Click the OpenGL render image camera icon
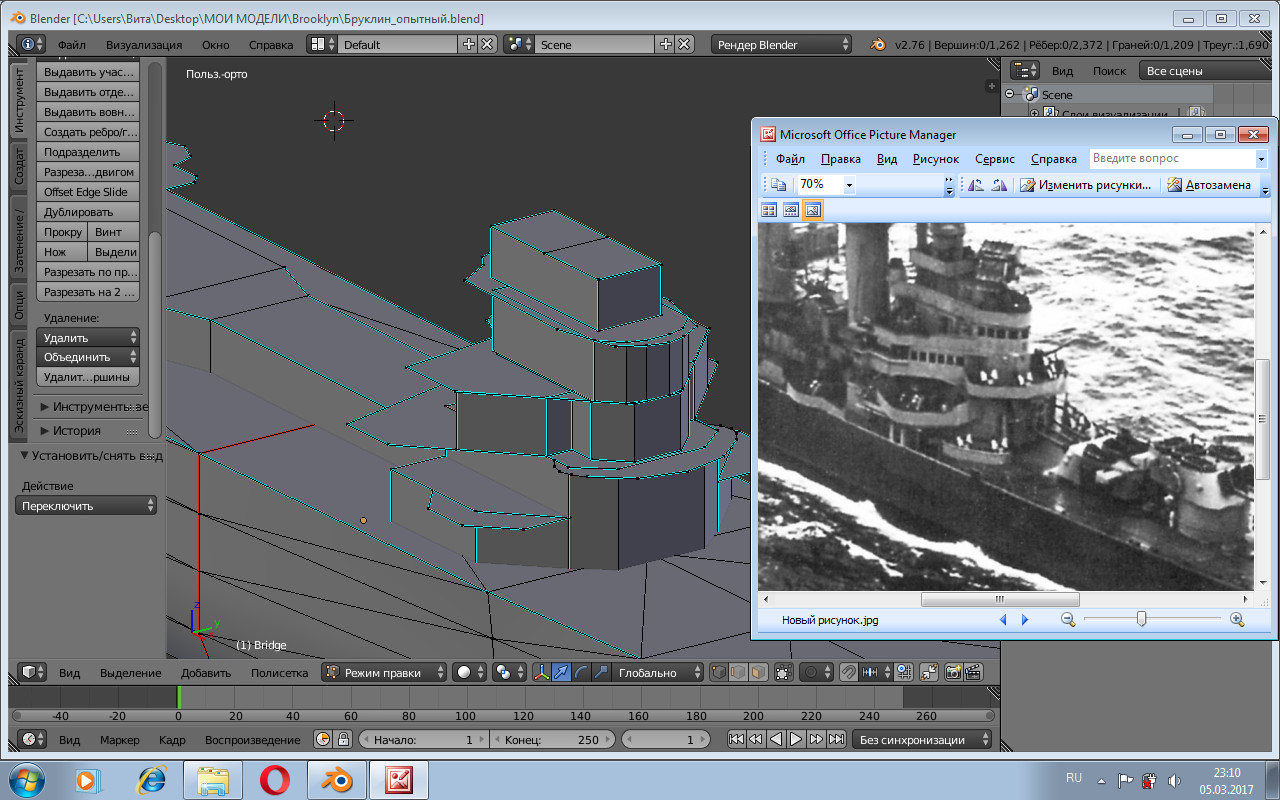 coord(953,673)
